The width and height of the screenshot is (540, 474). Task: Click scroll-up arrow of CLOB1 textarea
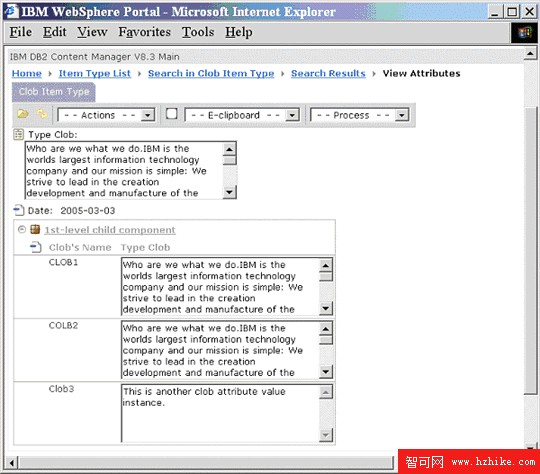coord(326,265)
